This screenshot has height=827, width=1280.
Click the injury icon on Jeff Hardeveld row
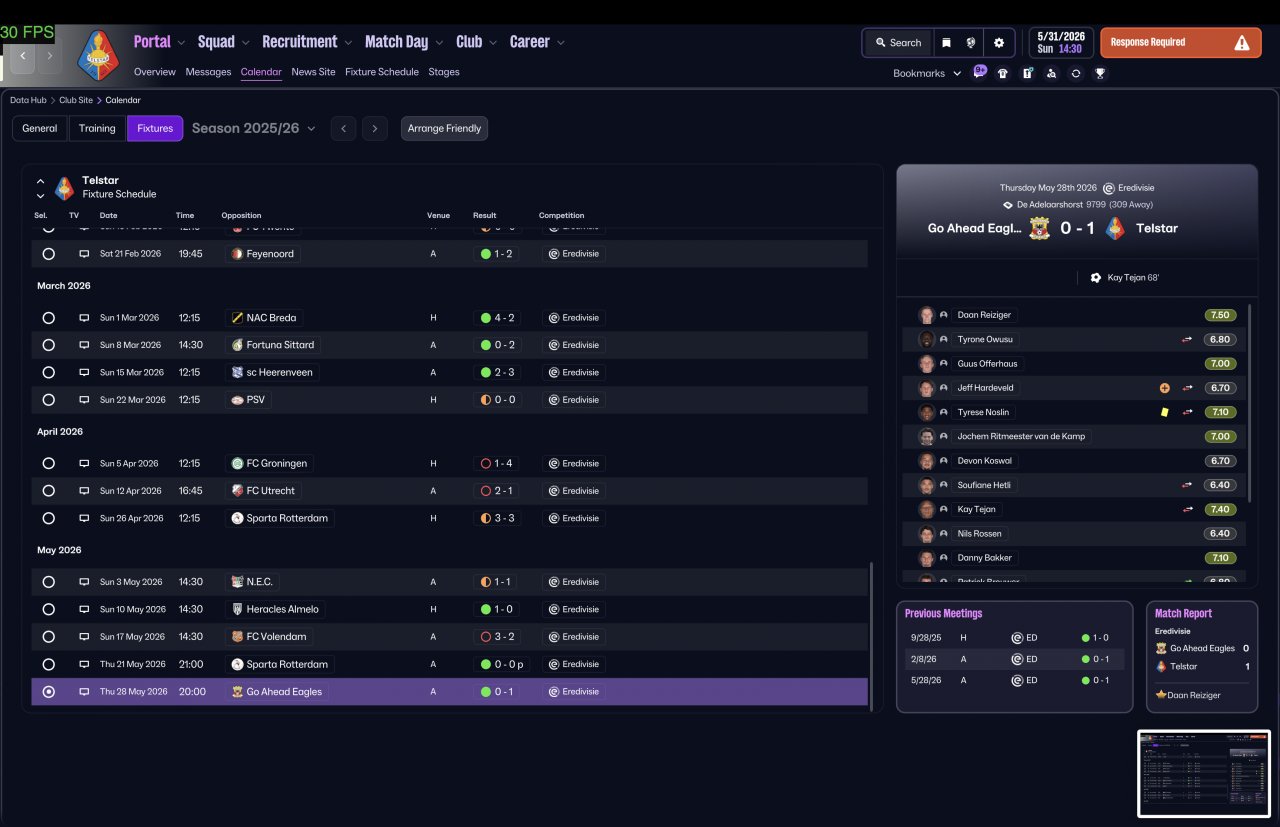(1164, 388)
